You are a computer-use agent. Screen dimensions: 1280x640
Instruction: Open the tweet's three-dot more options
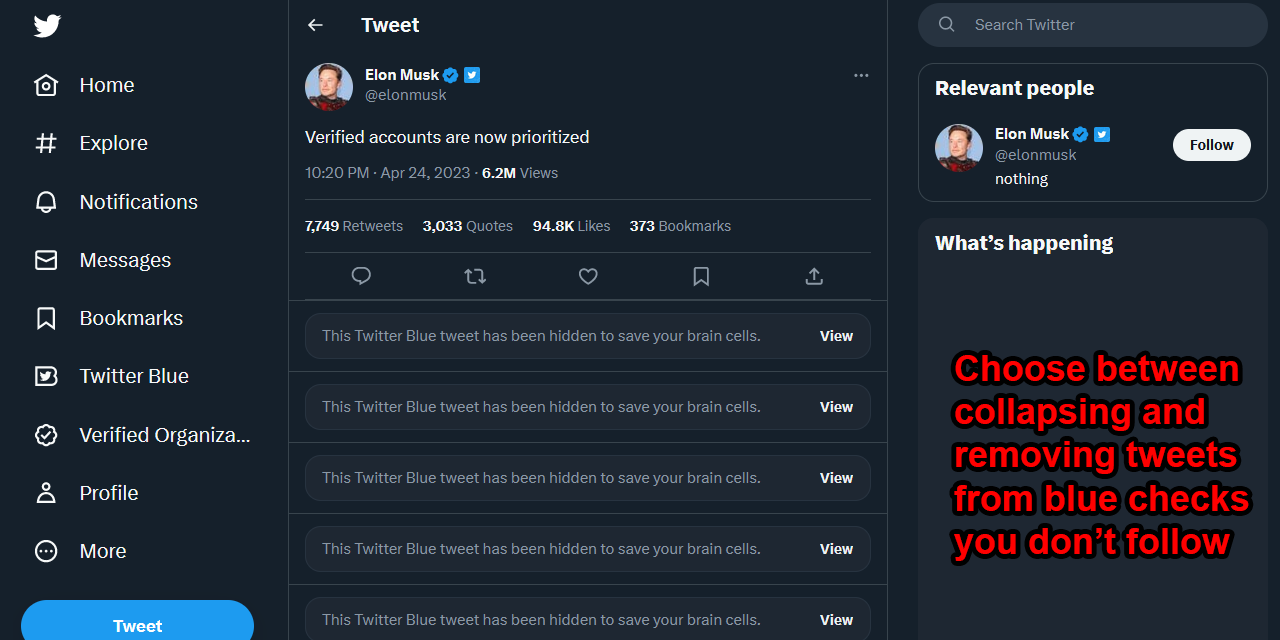pyautogui.click(x=861, y=75)
